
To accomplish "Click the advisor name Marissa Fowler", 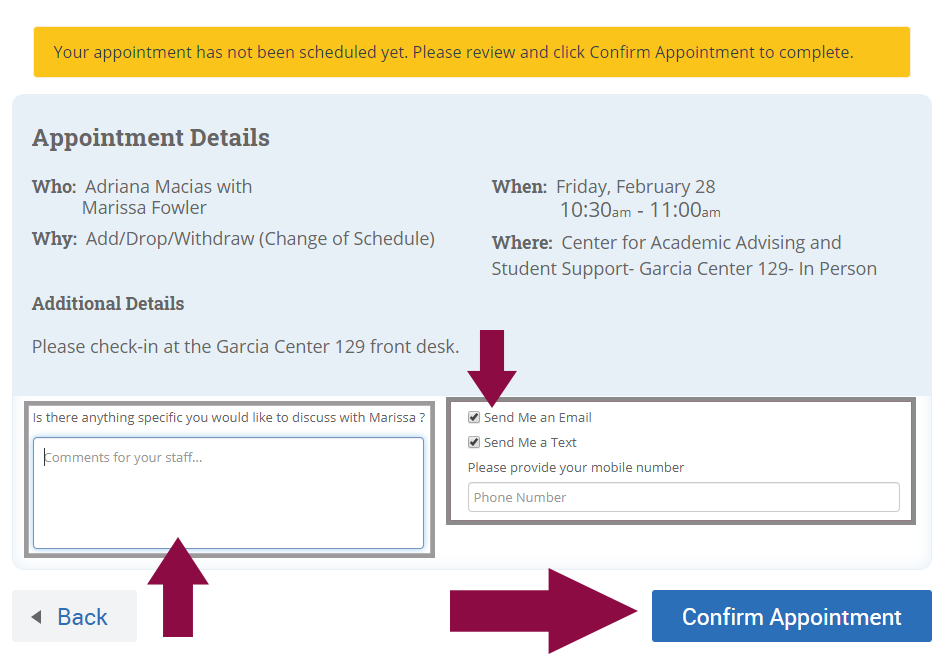I will pyautogui.click(x=144, y=208).
